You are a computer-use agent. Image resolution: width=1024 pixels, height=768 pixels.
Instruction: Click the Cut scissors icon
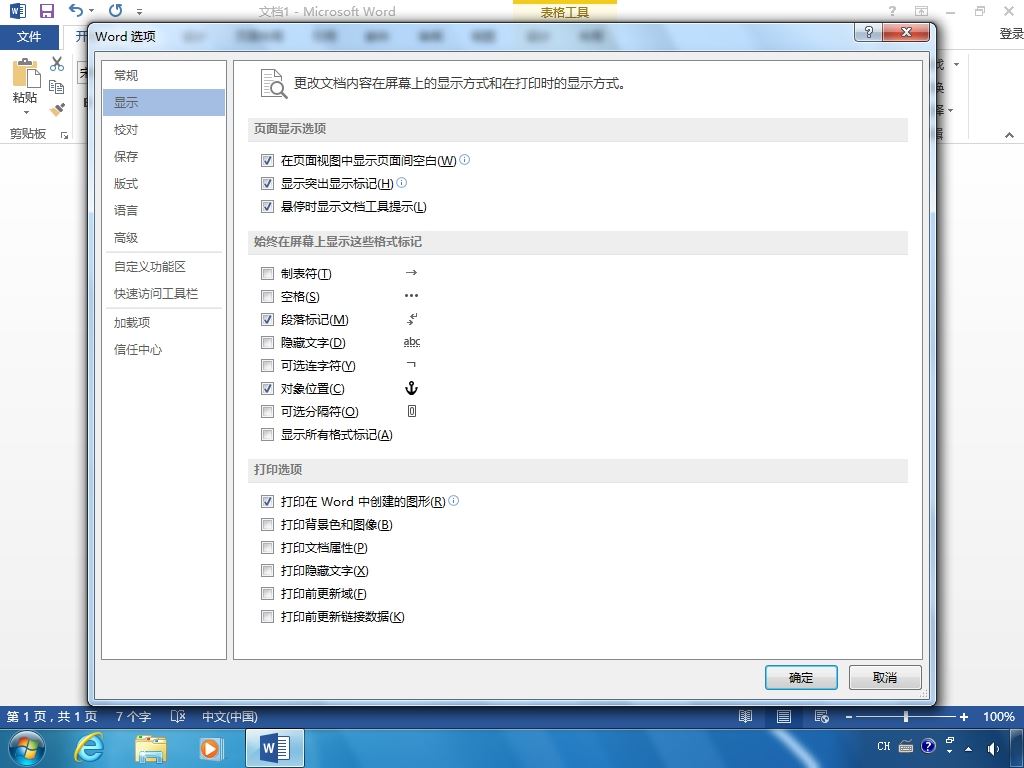tap(57, 63)
